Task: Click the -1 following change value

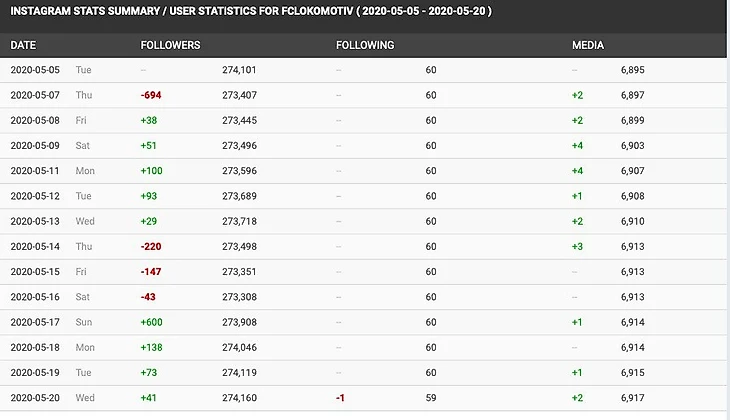Action: pyautogui.click(x=342, y=398)
